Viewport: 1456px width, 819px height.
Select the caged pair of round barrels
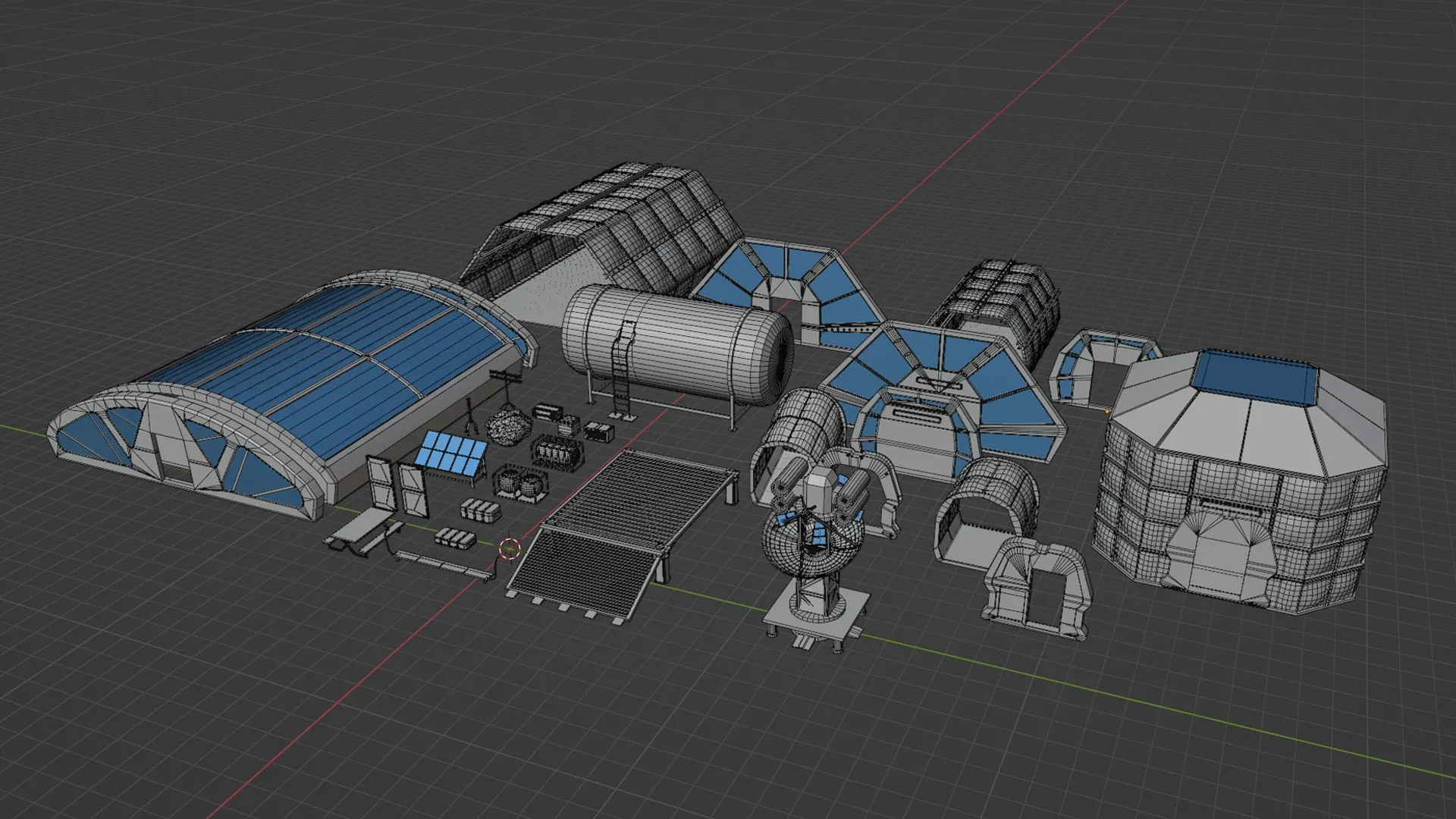pos(519,483)
